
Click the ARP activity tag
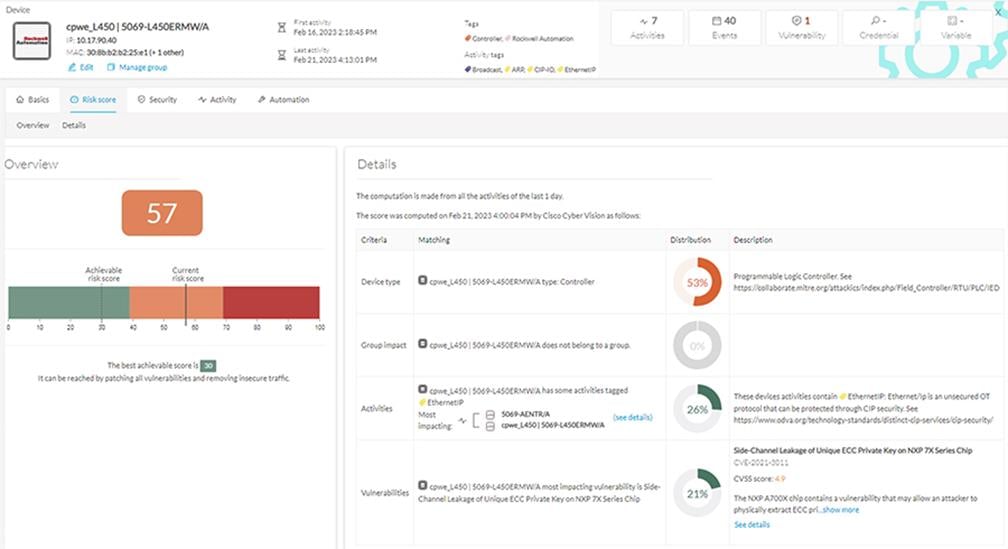click(x=515, y=69)
